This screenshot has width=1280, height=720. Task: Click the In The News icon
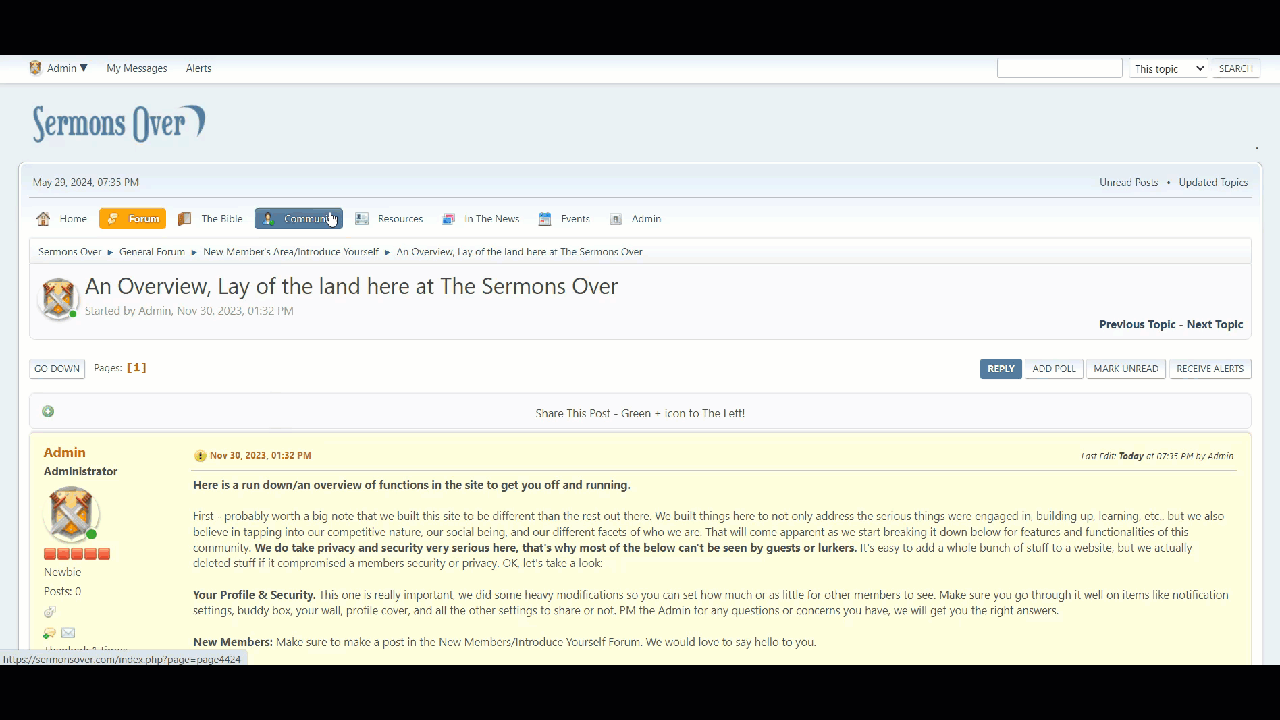449,219
